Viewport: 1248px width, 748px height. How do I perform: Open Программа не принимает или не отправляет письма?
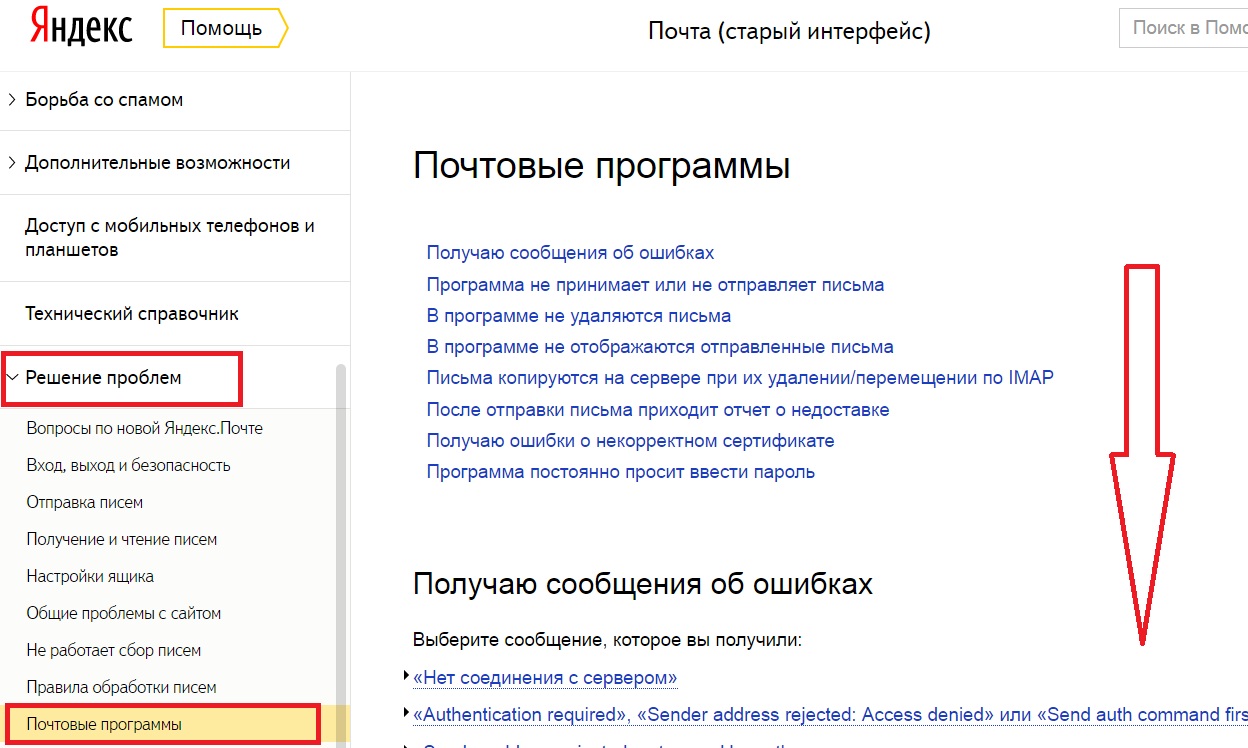pos(655,285)
